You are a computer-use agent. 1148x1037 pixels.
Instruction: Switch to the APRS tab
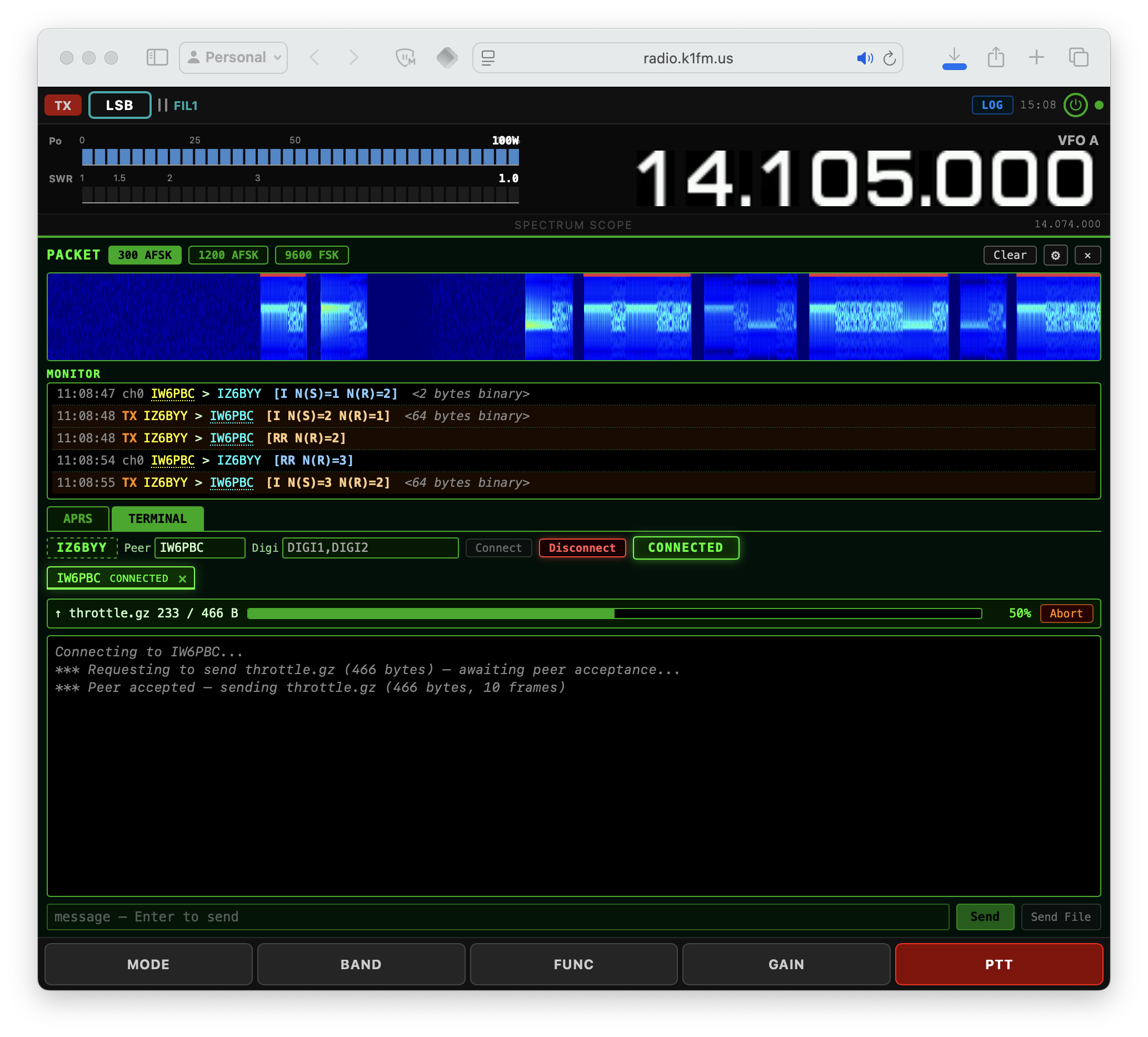[77, 518]
